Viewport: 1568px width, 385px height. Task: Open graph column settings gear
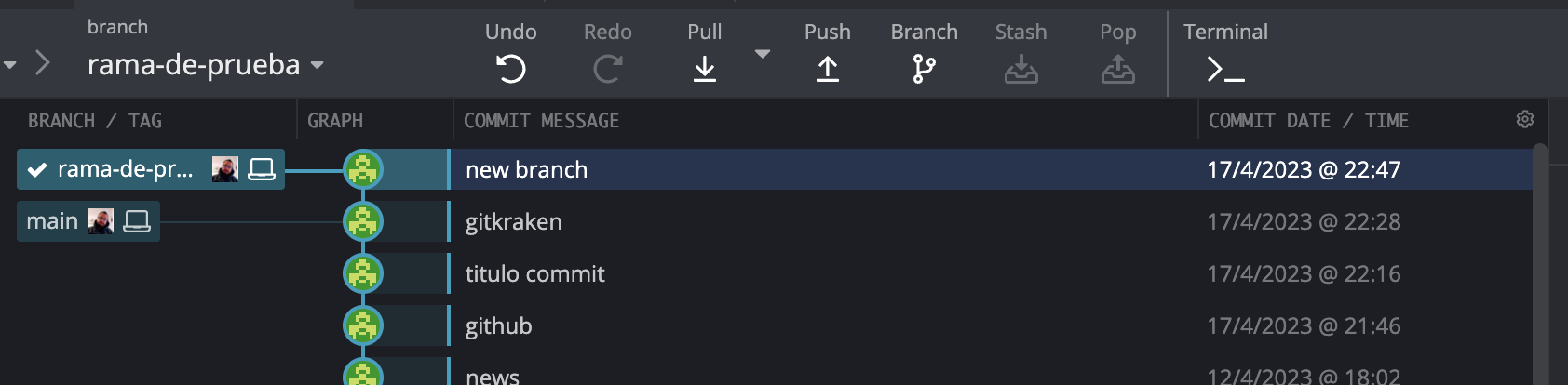pyautogui.click(x=1524, y=119)
